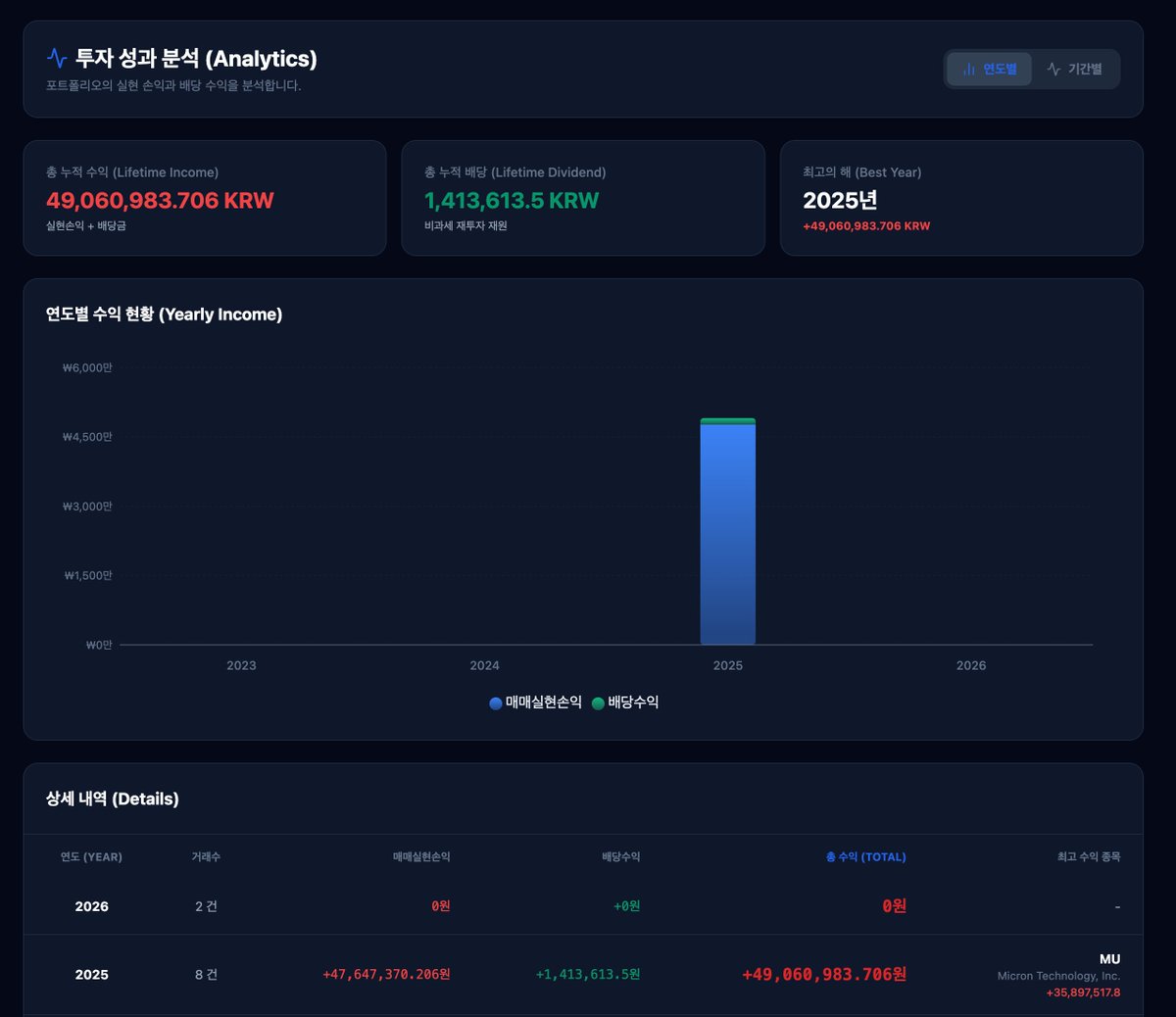The height and width of the screenshot is (1017, 1176).
Task: Click the waveform icon inside the 기간별 button
Action: 1053,69
